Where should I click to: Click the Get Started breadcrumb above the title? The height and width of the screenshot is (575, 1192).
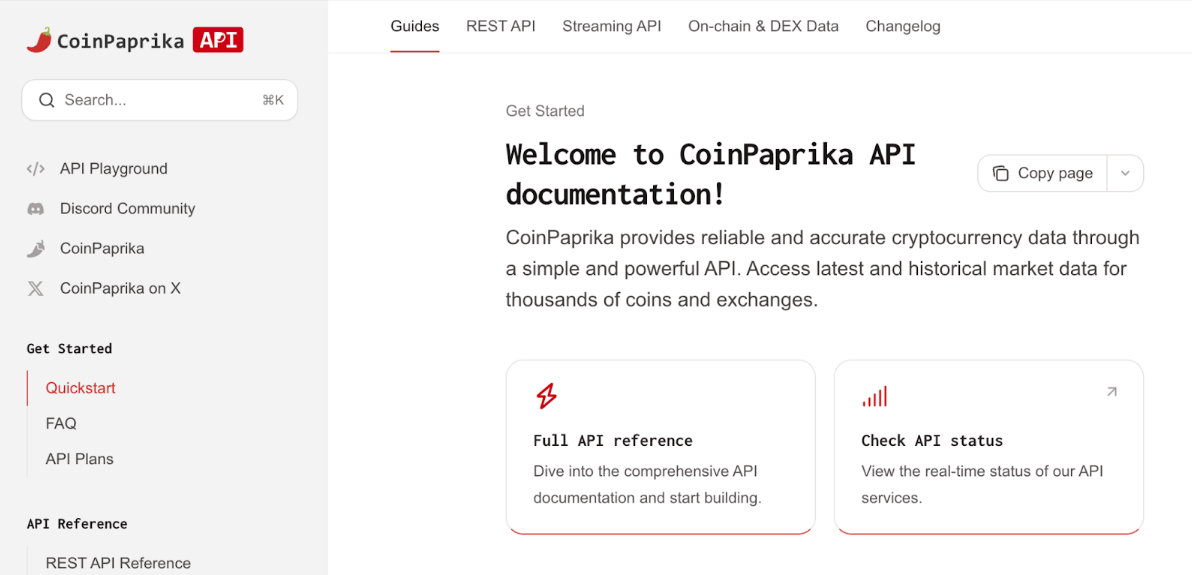[x=545, y=111]
